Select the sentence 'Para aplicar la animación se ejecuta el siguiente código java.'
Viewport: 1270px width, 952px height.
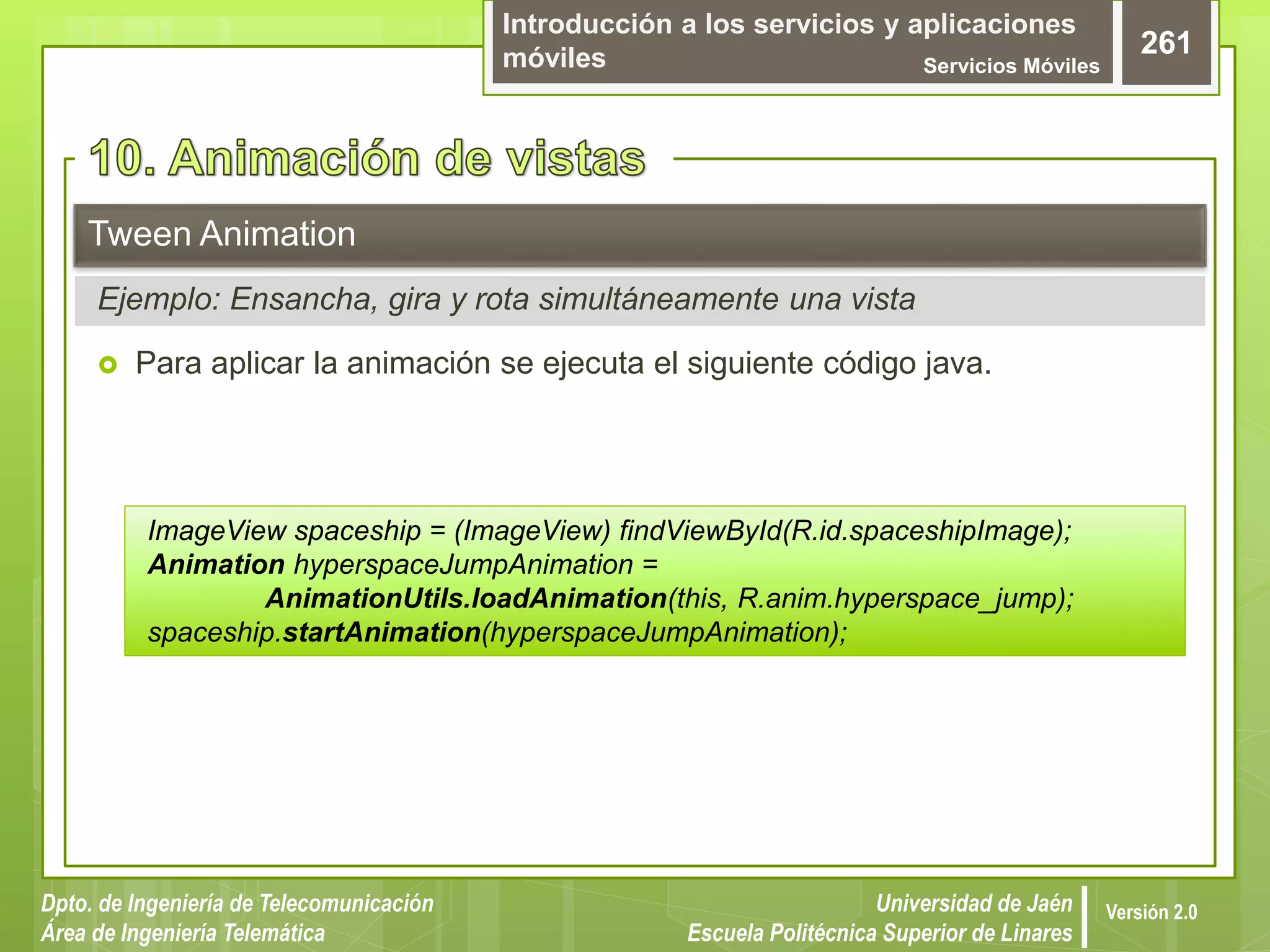pyautogui.click(x=563, y=363)
